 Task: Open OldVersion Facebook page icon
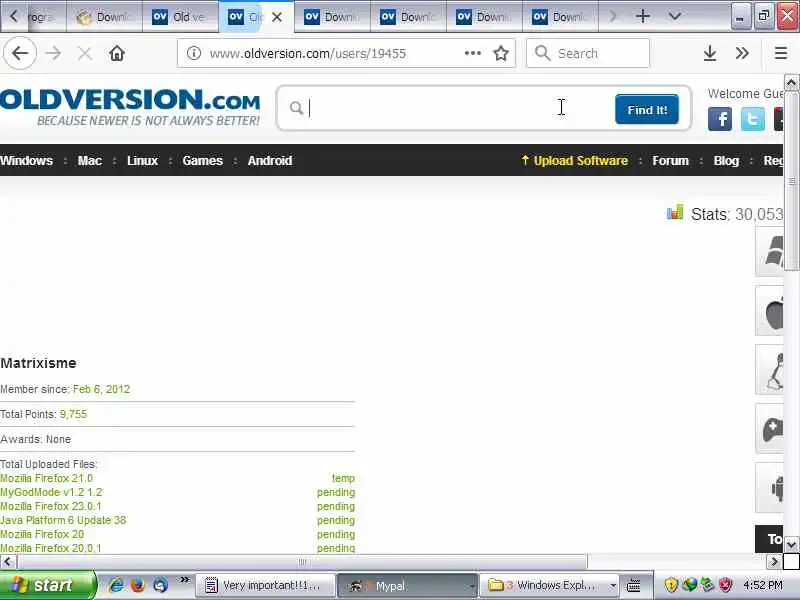pyautogui.click(x=719, y=119)
